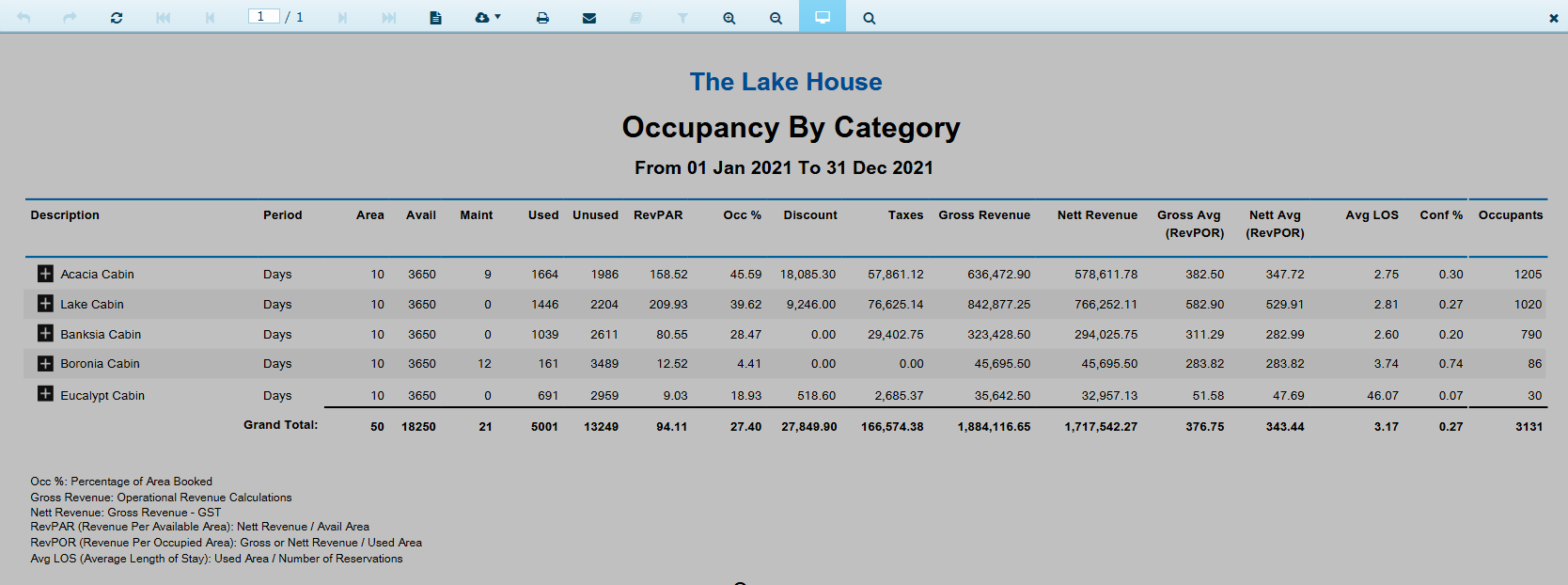Click Acacia Cabin discount 18,085.30
The image size is (1568, 585).
pyautogui.click(x=808, y=275)
